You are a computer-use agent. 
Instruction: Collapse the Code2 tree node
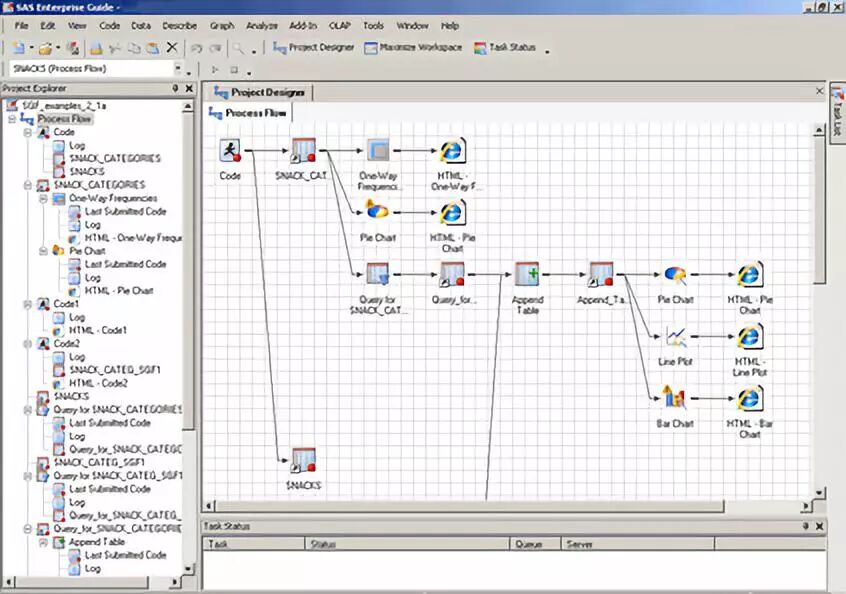(x=28, y=344)
